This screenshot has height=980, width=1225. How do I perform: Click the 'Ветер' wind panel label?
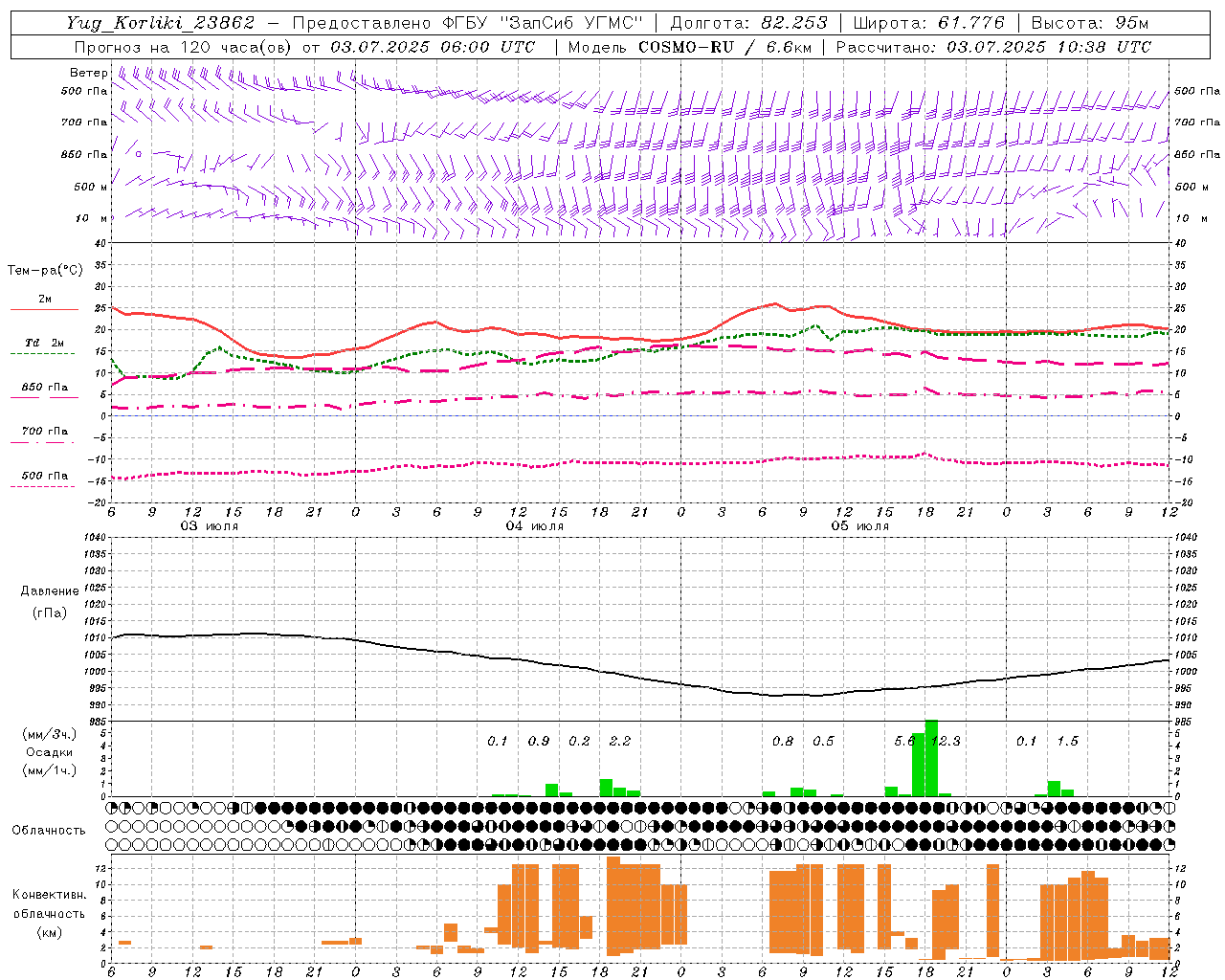pyautogui.click(x=88, y=73)
